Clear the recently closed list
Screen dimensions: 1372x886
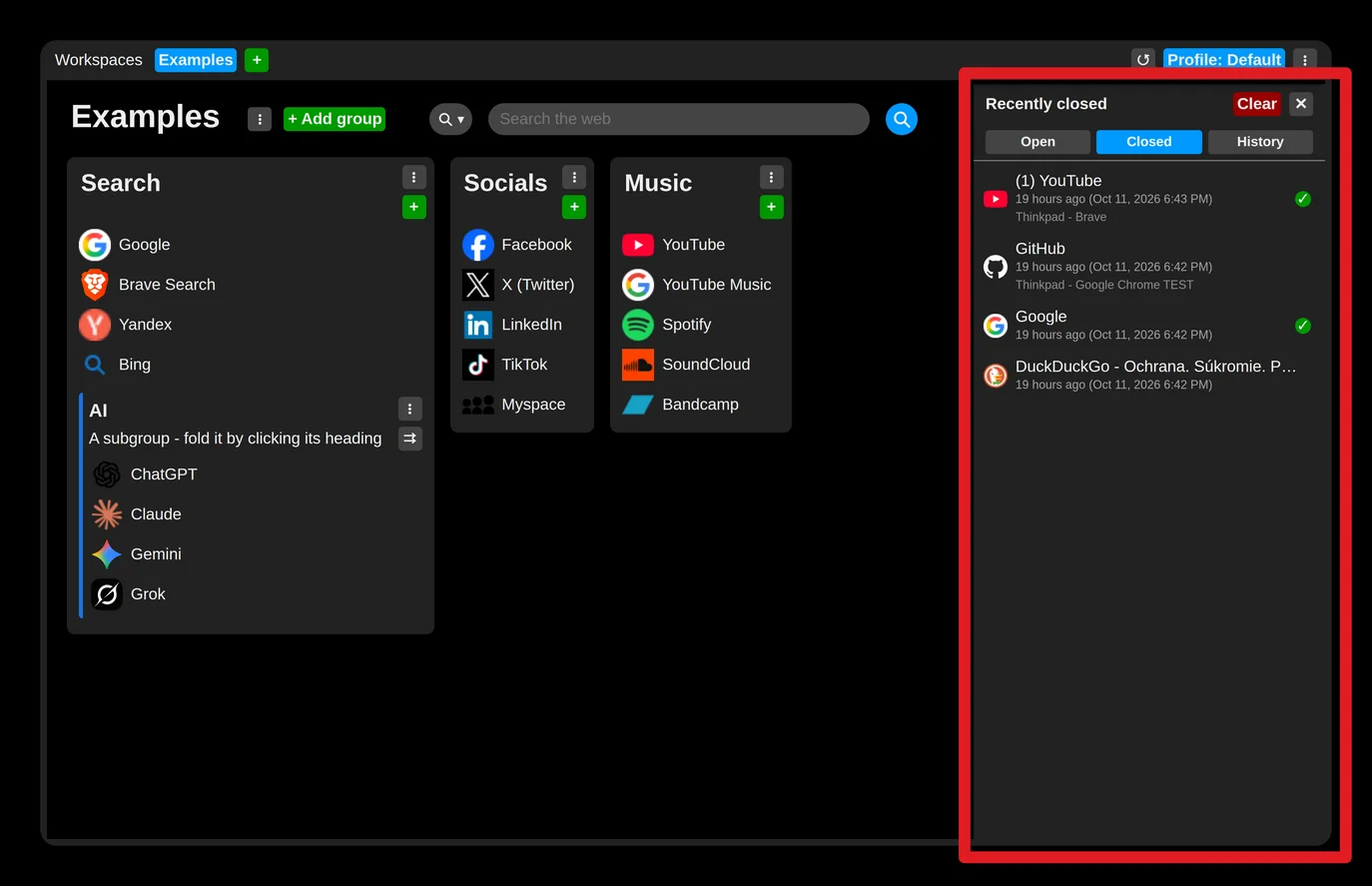tap(1257, 104)
